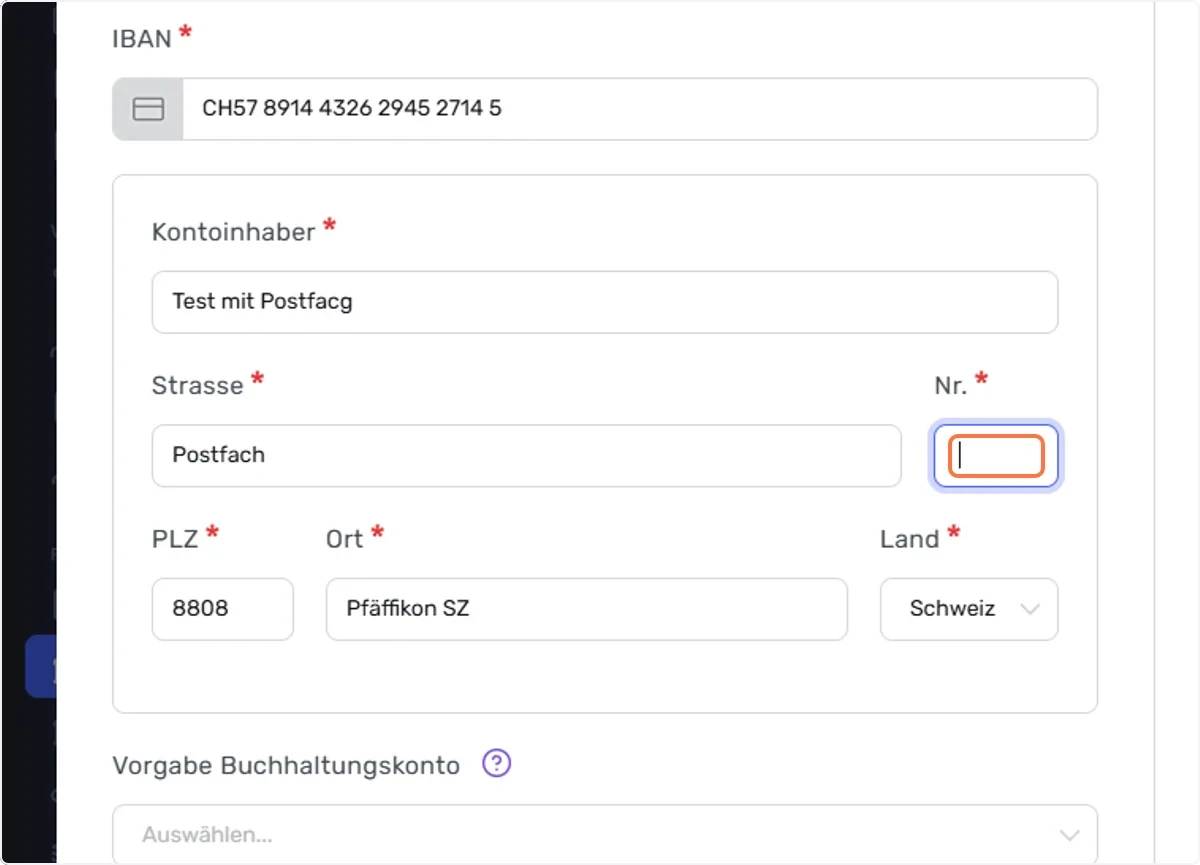
Task: Click the PLZ field showing 8808
Action: [223, 609]
